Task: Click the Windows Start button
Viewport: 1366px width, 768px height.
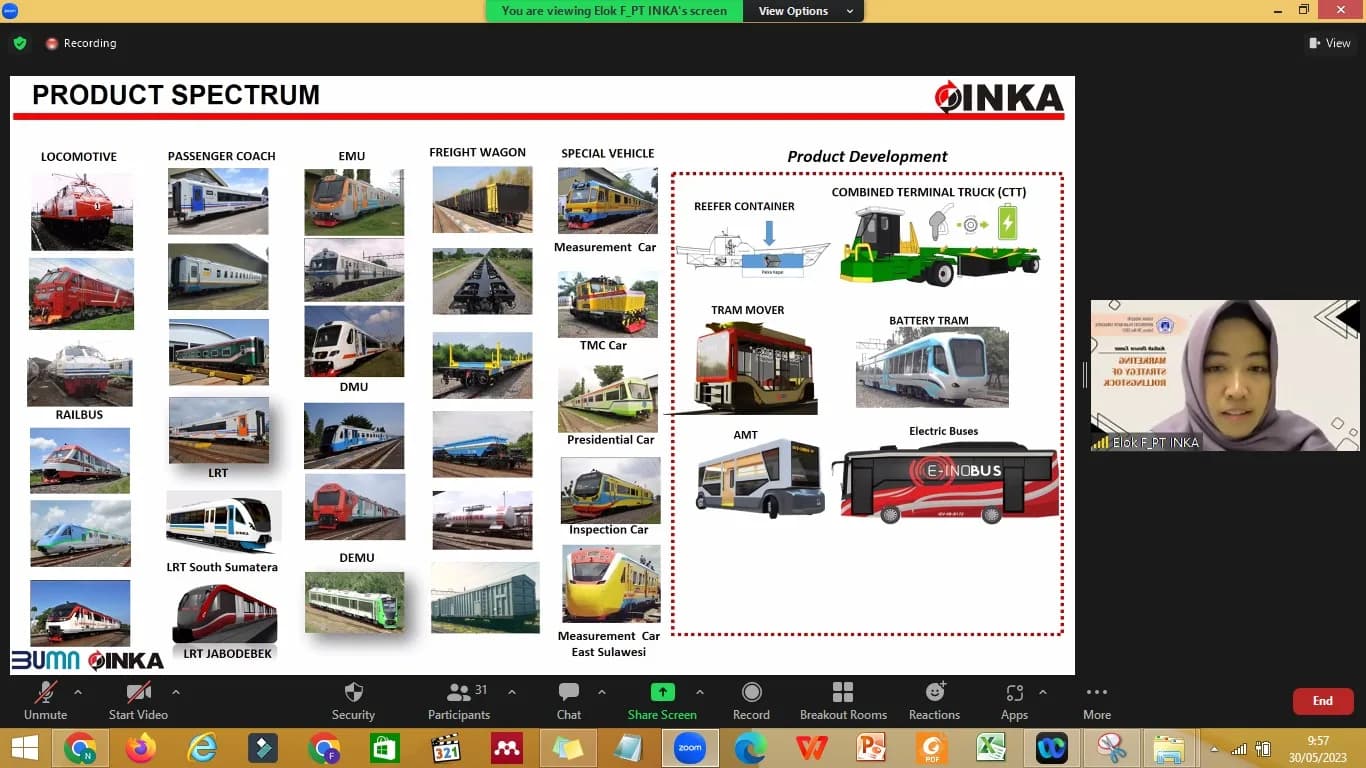Action: (x=25, y=748)
